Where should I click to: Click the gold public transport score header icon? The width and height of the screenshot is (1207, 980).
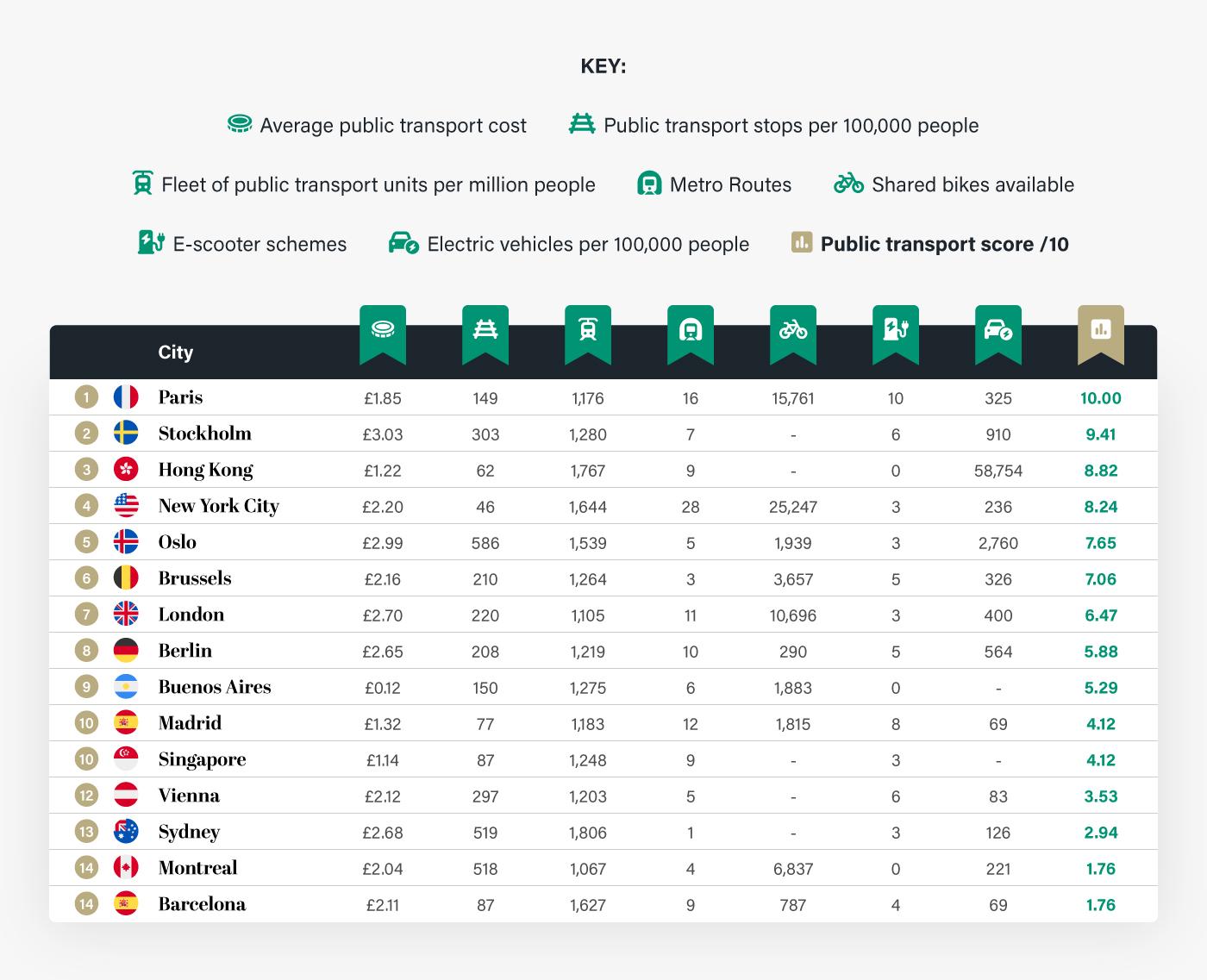[x=1101, y=328]
